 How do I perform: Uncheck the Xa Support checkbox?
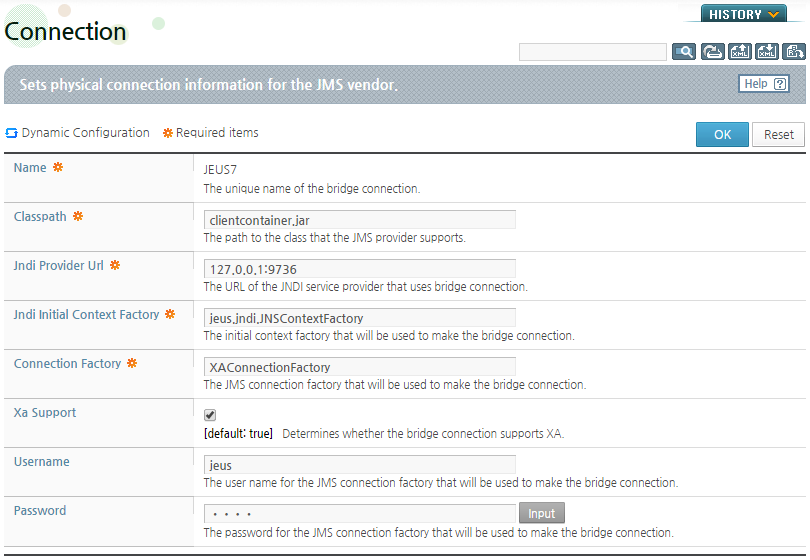[210, 415]
